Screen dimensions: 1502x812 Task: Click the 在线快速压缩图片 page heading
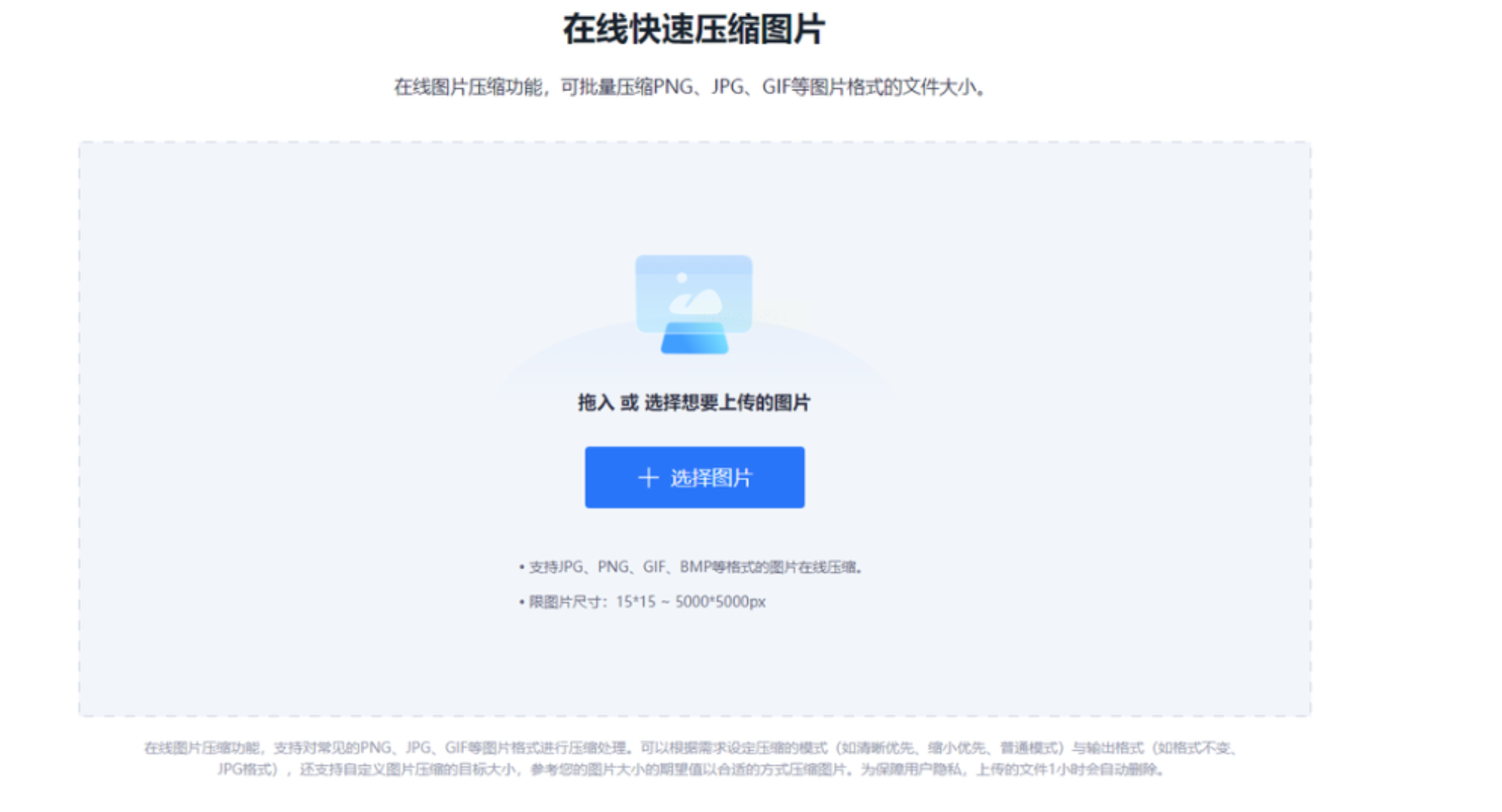click(x=693, y=30)
